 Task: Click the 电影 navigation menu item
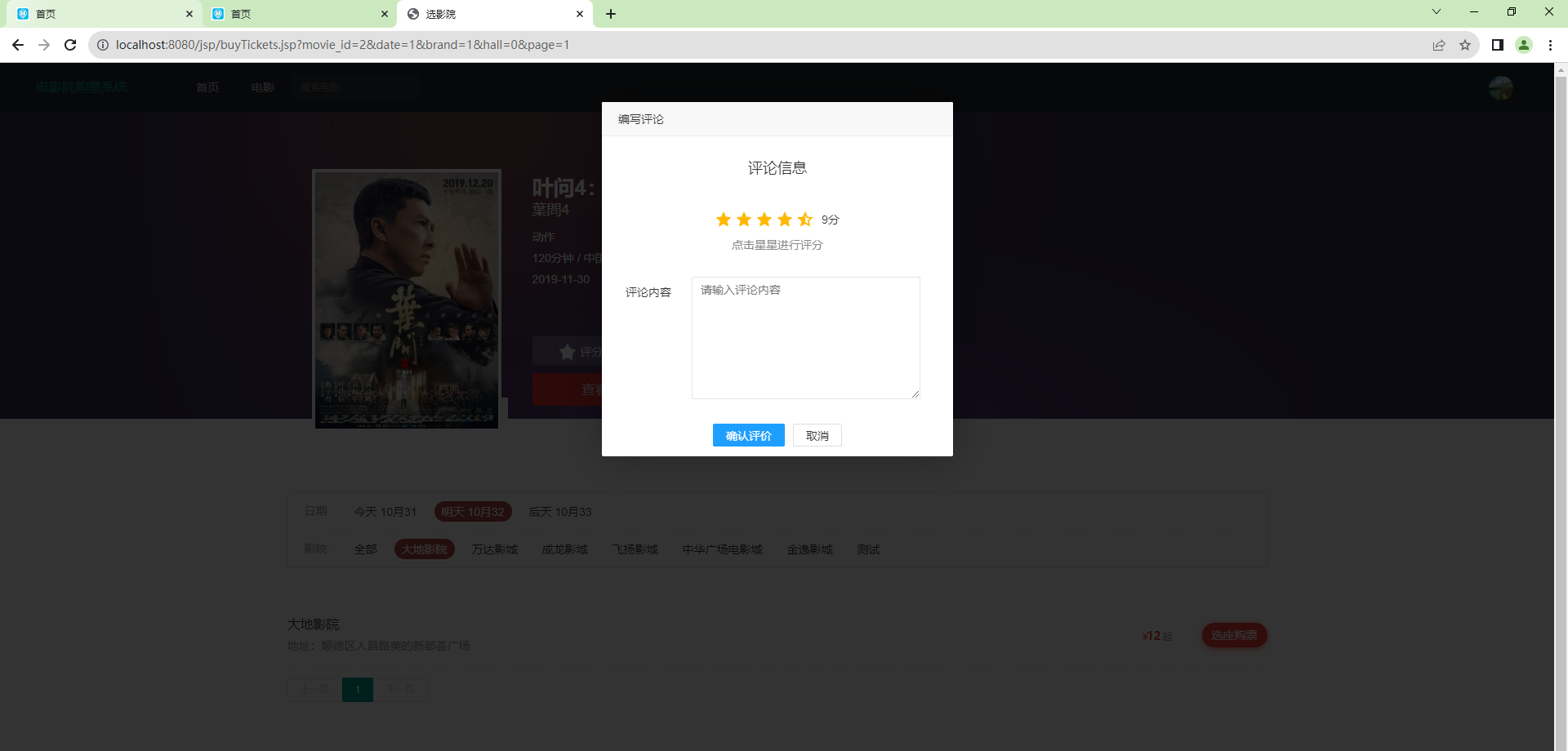pos(263,87)
